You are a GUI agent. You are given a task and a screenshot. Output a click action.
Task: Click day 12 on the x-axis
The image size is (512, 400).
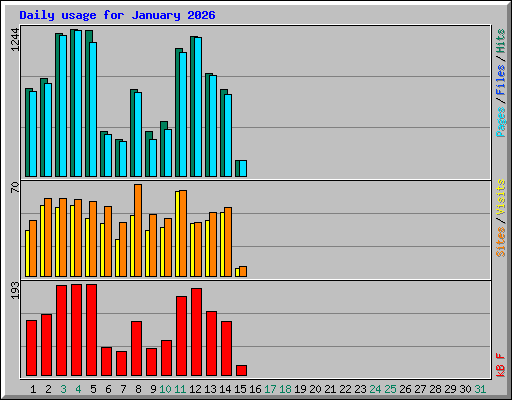[x=195, y=389]
